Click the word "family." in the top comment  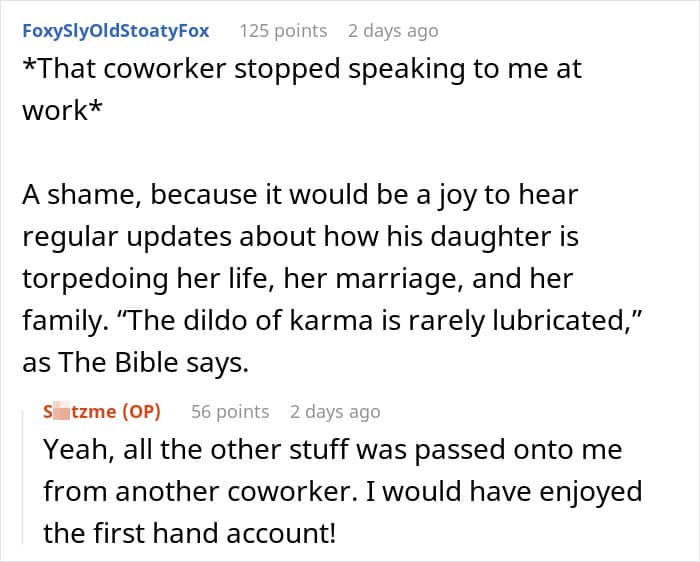60,321
